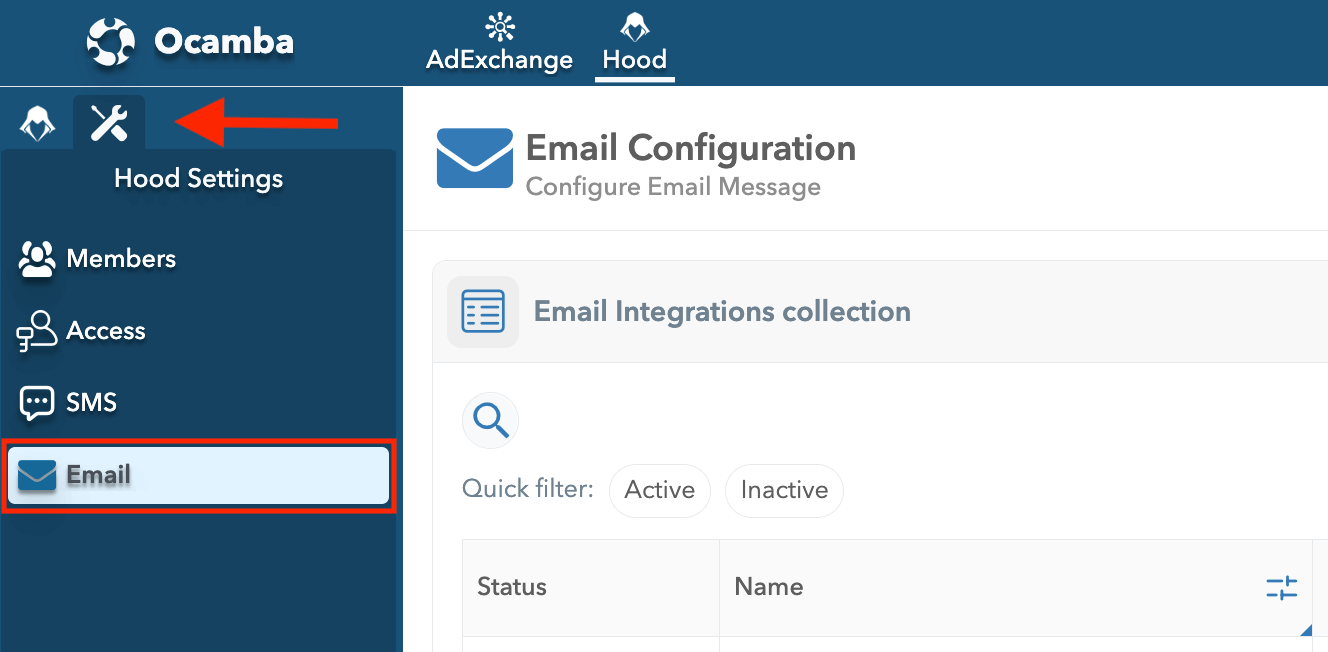
Task: Select the Hood sidebar tab icon
Action: point(37,124)
